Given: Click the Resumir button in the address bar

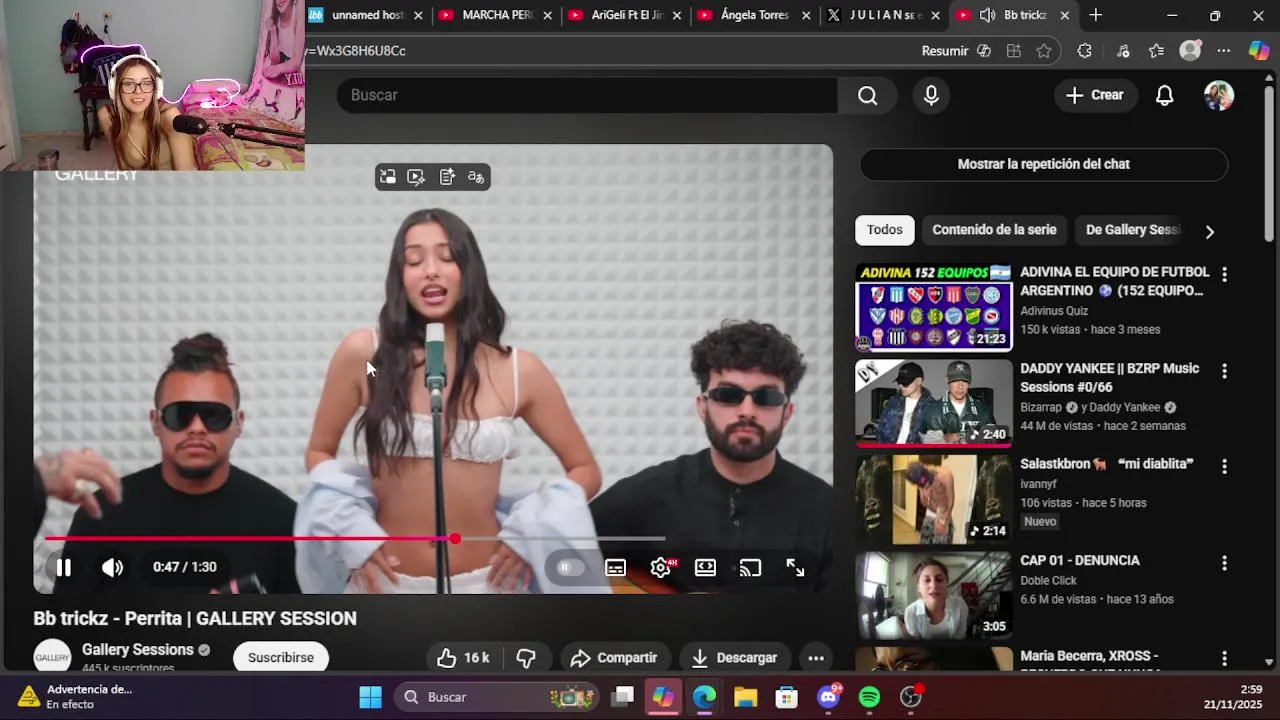Looking at the screenshot, I should [x=956, y=51].
